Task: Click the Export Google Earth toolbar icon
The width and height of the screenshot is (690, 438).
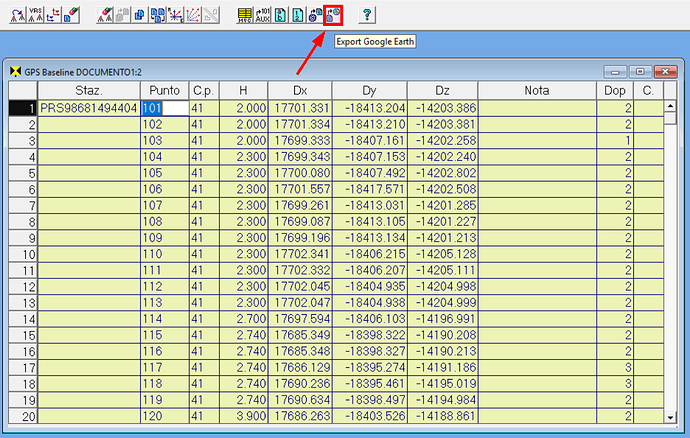Action: pyautogui.click(x=335, y=14)
